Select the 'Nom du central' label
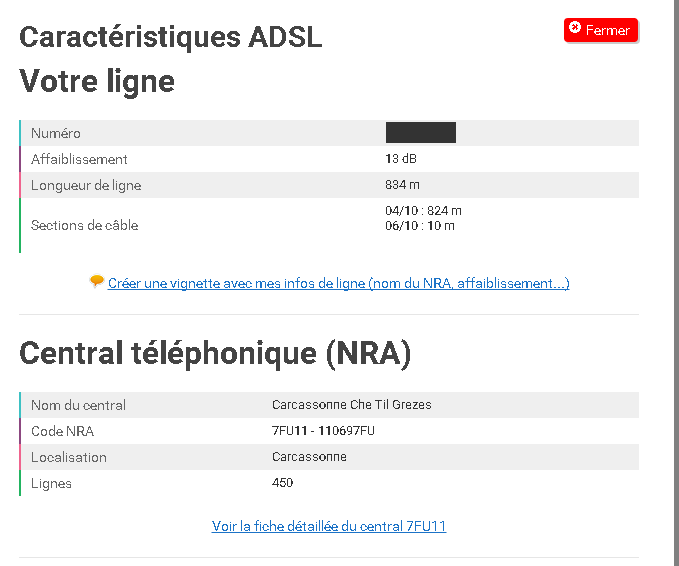 78,405
